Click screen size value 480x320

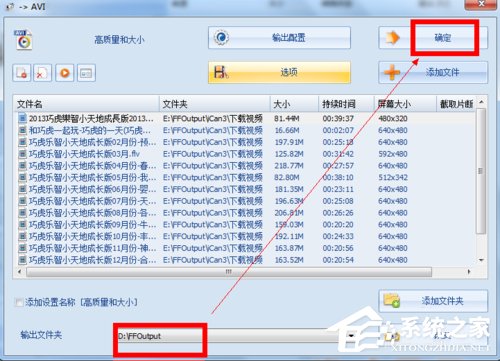tap(393, 118)
